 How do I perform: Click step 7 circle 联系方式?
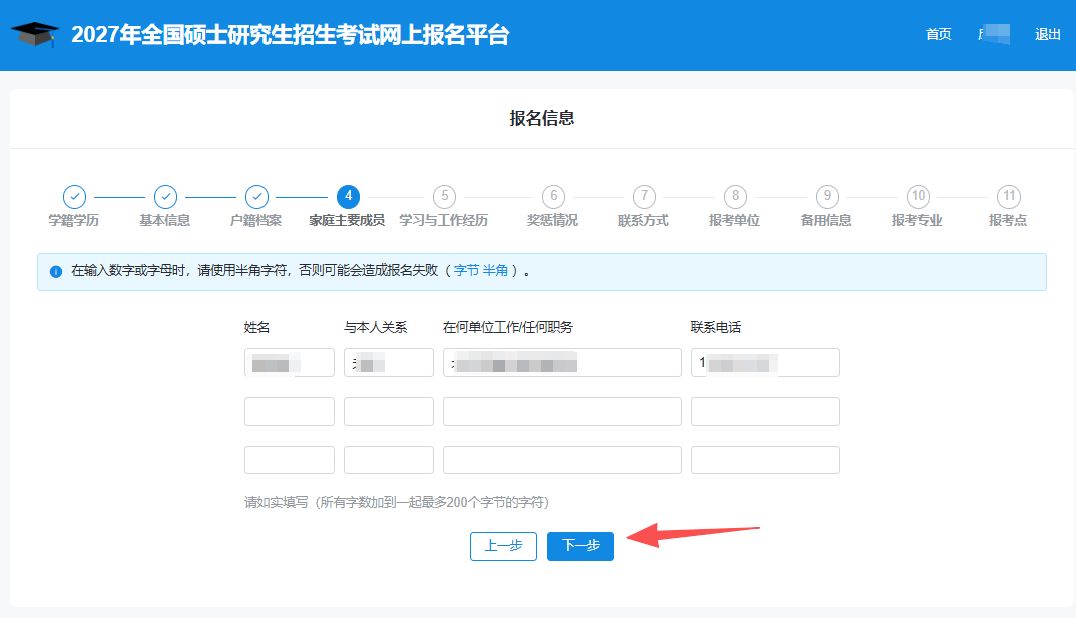click(644, 197)
